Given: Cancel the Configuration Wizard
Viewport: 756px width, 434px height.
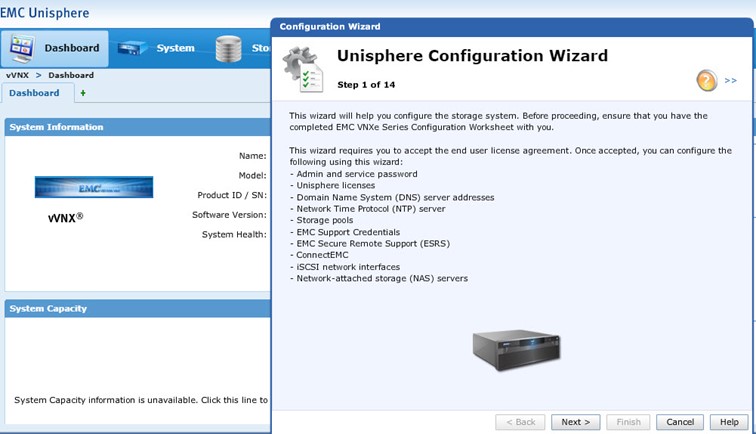Looking at the screenshot, I should [680, 422].
